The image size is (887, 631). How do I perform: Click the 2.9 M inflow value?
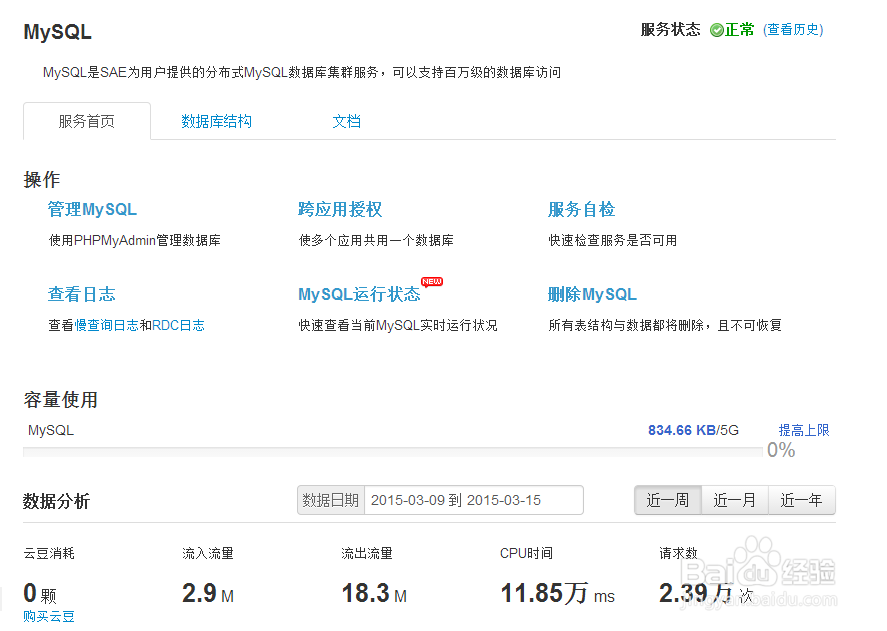[x=208, y=594]
